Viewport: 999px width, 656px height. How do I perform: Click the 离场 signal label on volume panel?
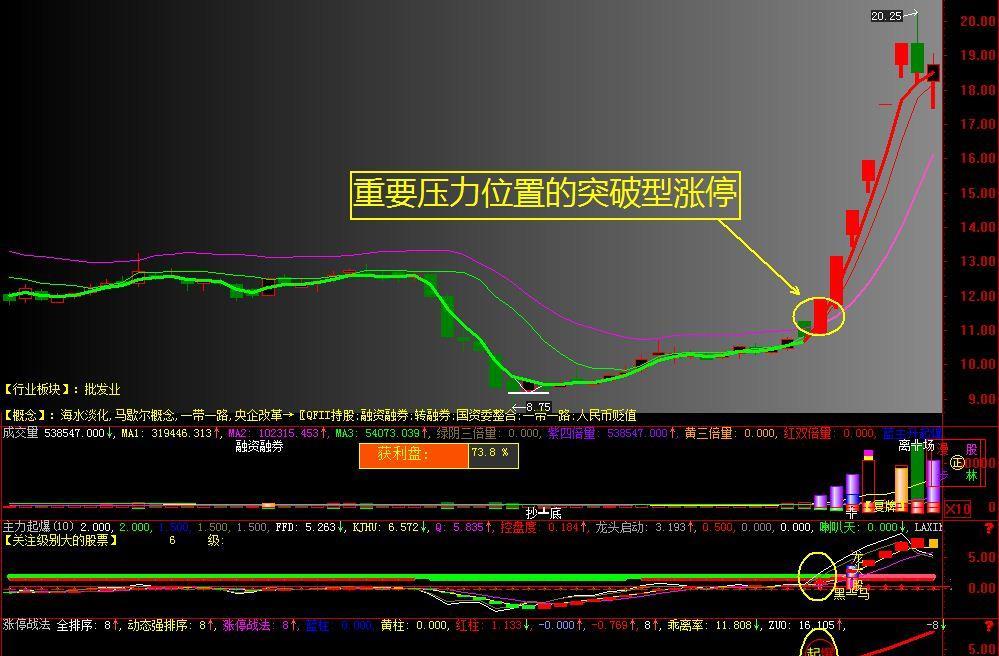[916, 445]
